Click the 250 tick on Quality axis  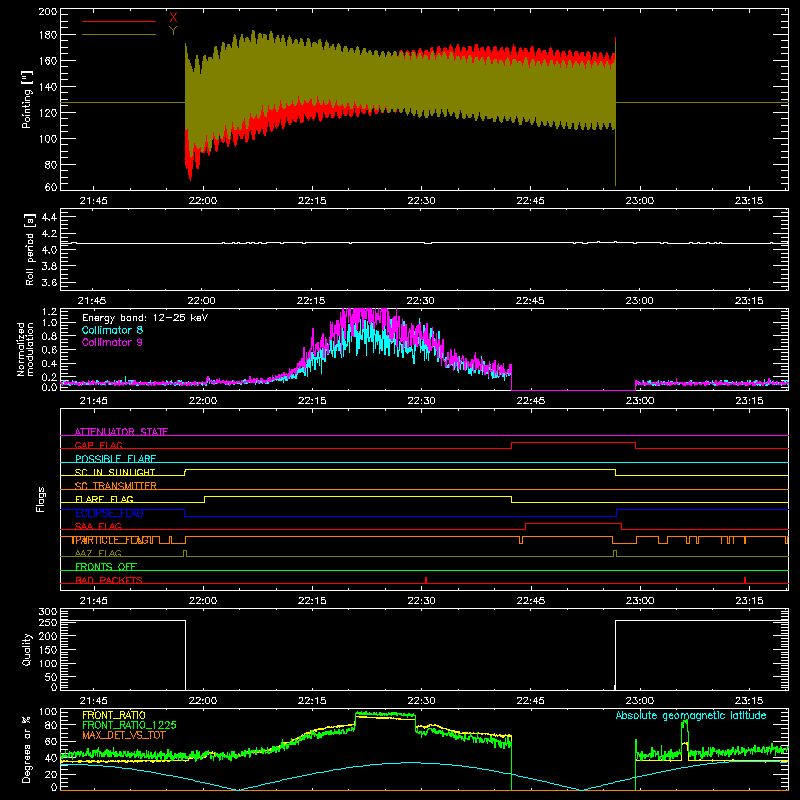[x=48, y=623]
